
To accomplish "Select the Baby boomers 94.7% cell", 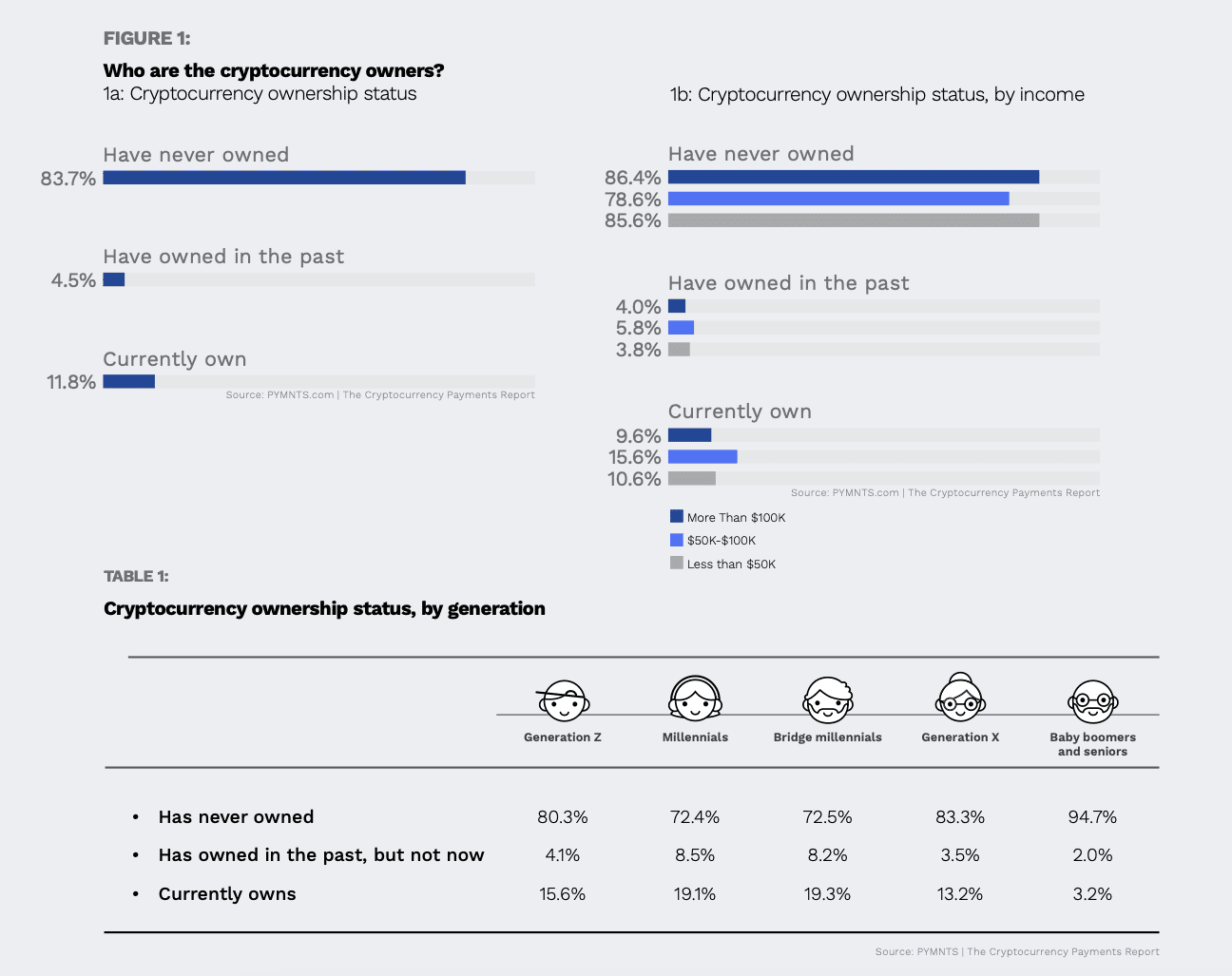I will tap(1092, 816).
